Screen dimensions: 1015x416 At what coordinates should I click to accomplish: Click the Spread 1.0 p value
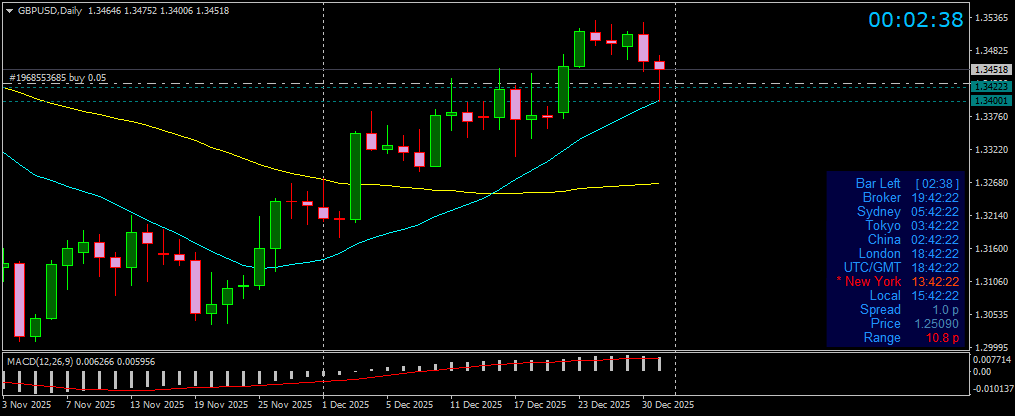tap(946, 310)
